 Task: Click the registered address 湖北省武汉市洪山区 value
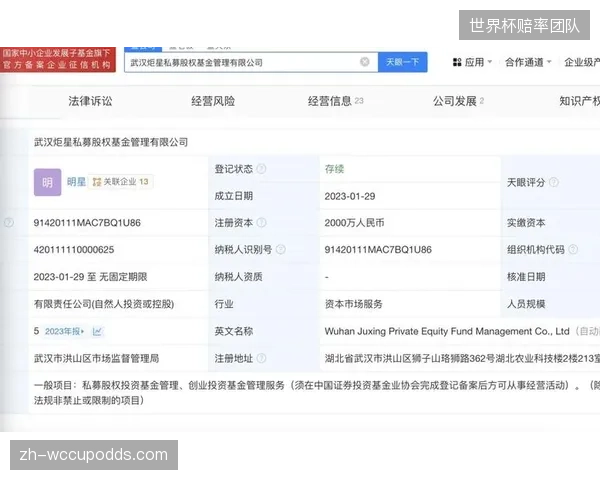click(x=462, y=358)
